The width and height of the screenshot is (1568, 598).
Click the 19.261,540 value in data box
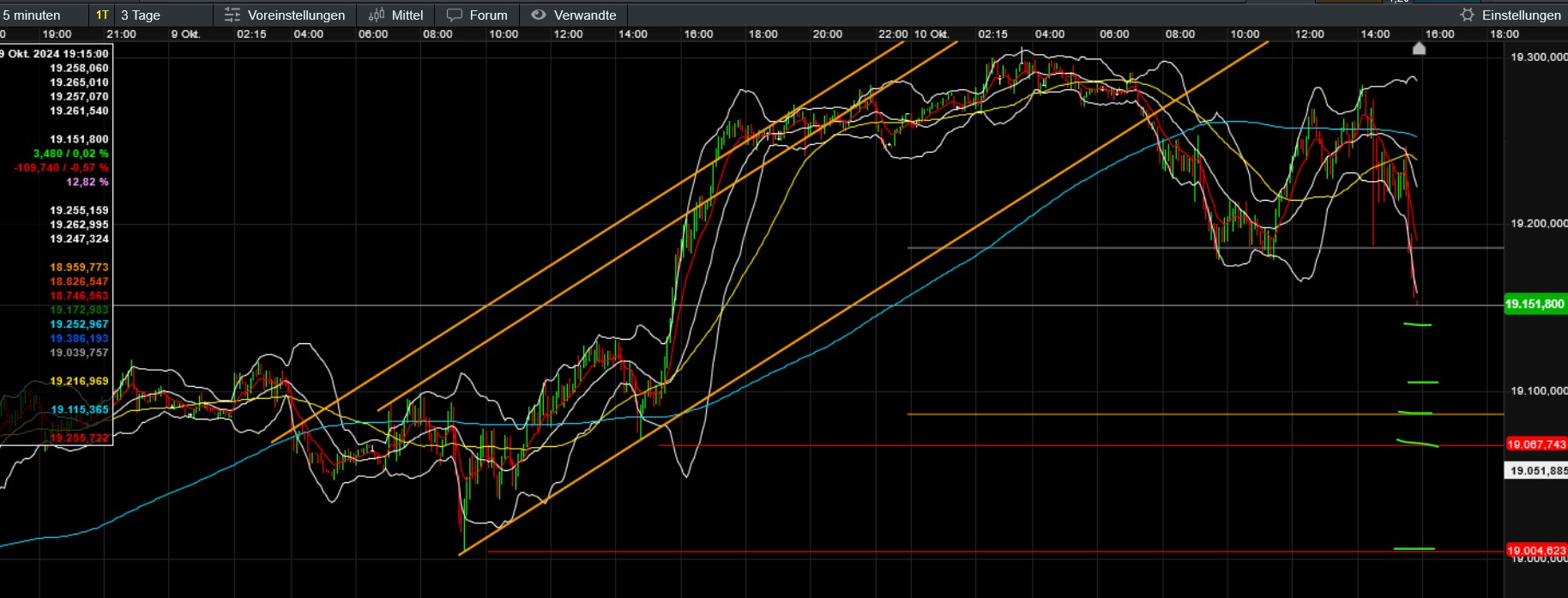[79, 111]
